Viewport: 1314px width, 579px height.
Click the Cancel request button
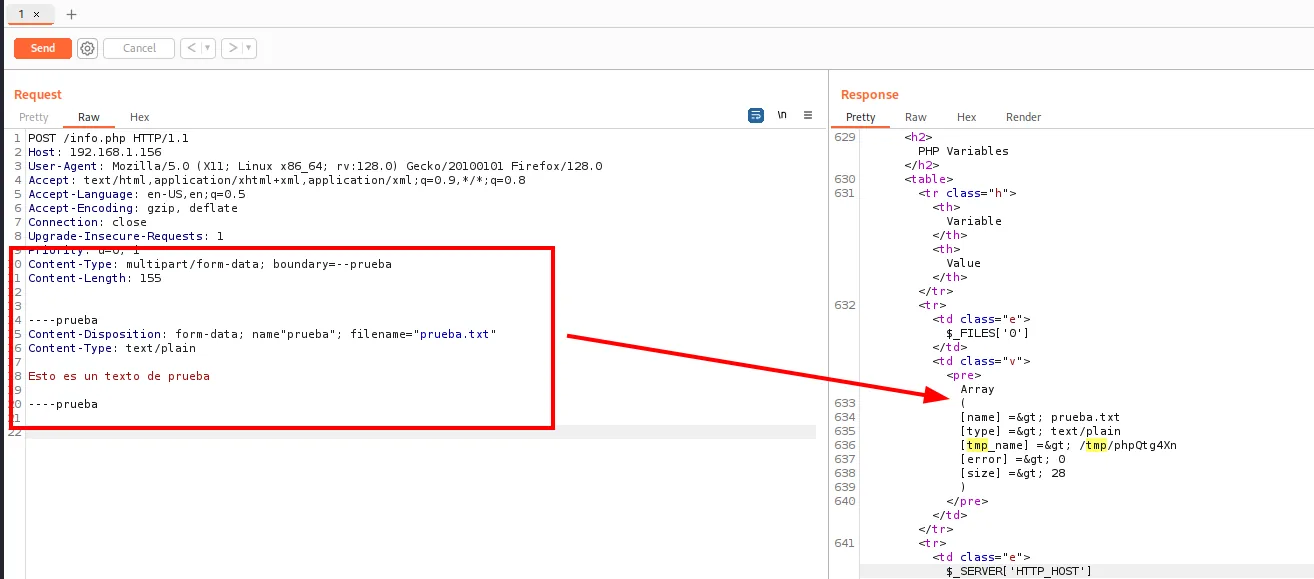[x=139, y=48]
